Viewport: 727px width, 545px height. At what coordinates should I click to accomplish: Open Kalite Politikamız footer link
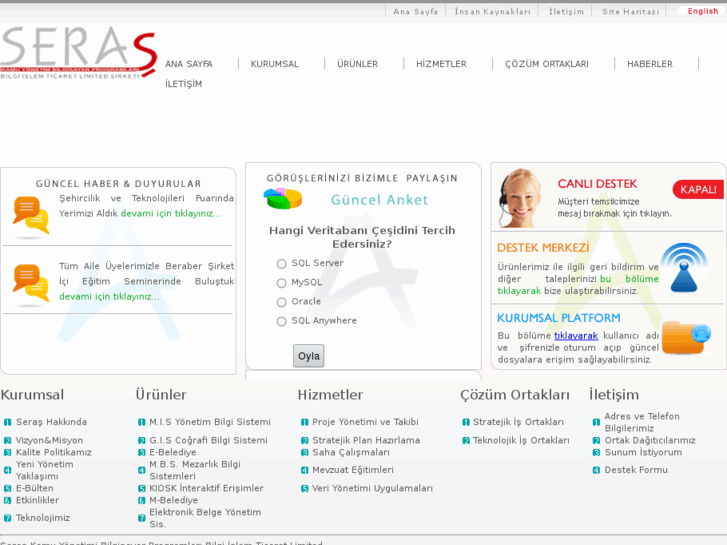point(53,452)
